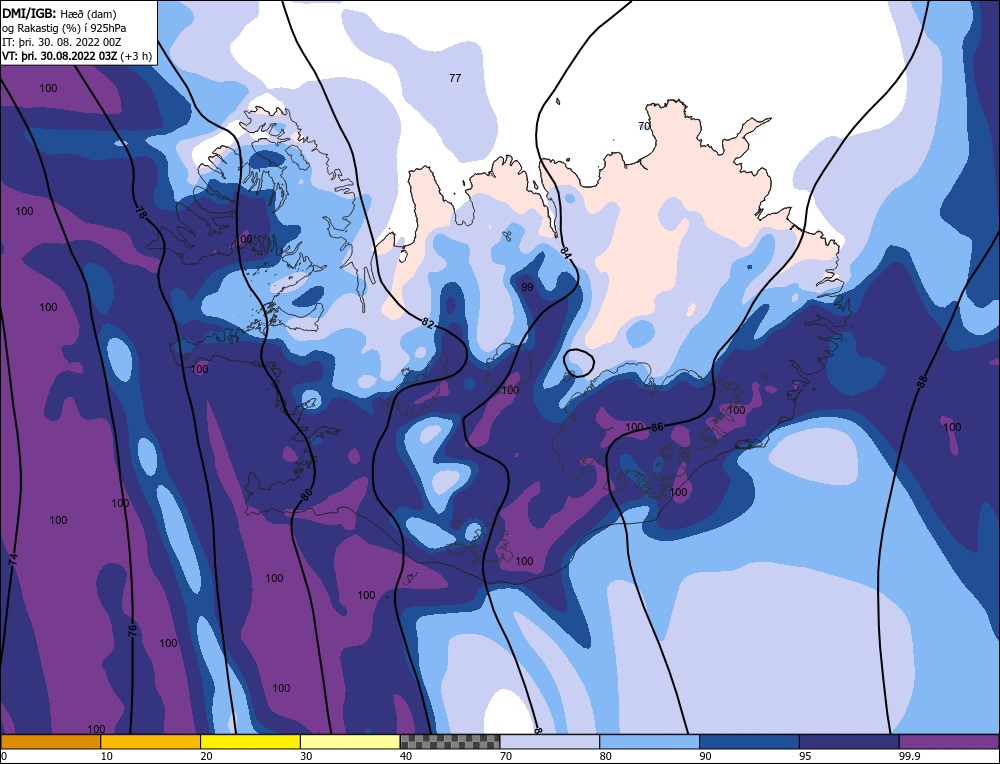The image size is (1000, 764).
Task: Click the '88' height contour label
Action: point(921,382)
